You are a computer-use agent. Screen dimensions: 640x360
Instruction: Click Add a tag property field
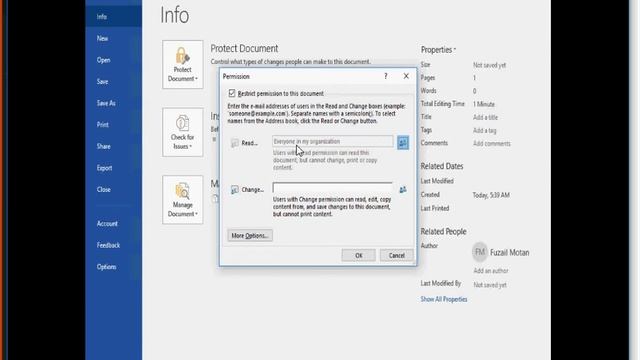click(484, 131)
